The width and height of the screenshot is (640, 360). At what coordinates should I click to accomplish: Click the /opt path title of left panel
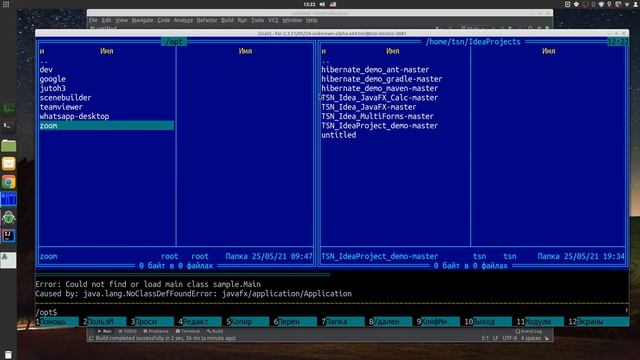(x=175, y=42)
